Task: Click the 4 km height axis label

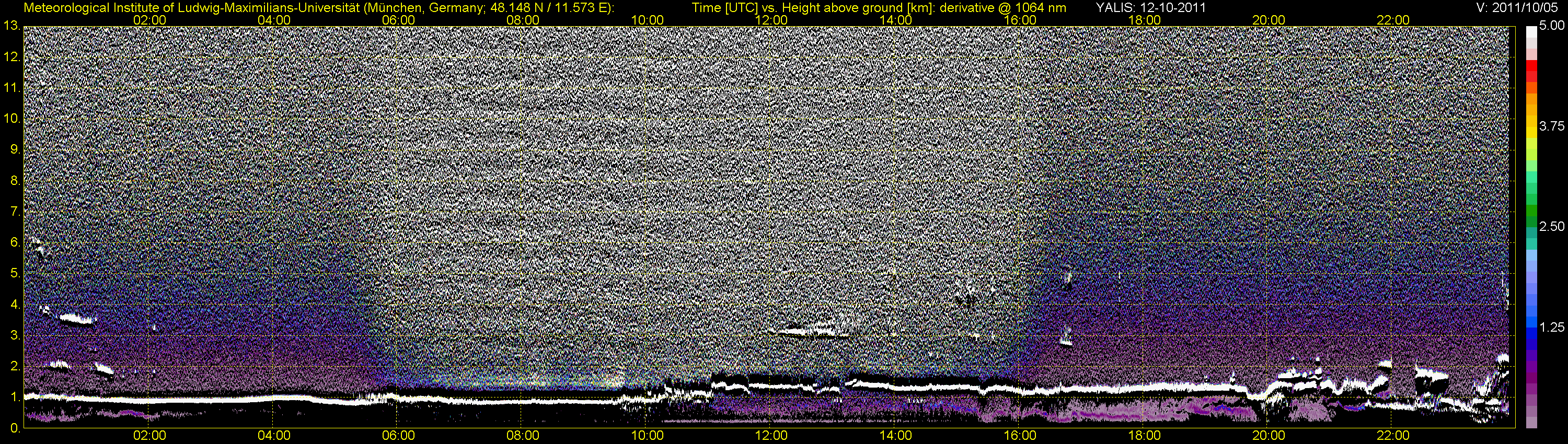Action: tap(15, 305)
